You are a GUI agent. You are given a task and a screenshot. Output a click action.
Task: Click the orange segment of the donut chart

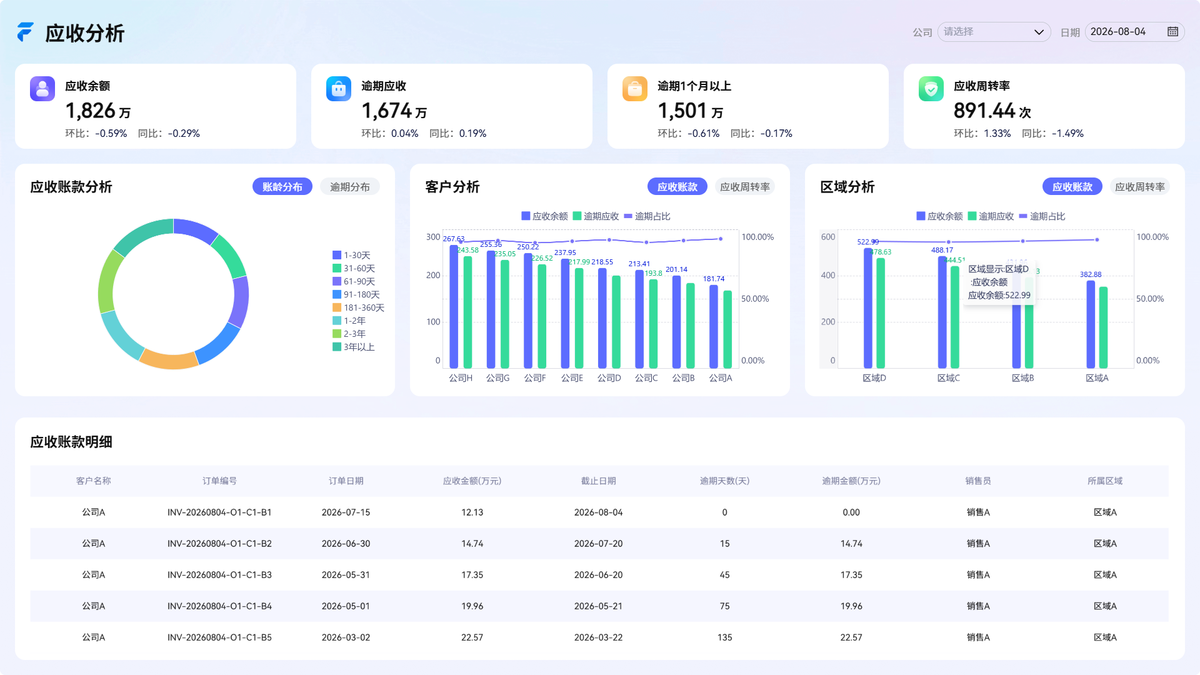coord(169,359)
